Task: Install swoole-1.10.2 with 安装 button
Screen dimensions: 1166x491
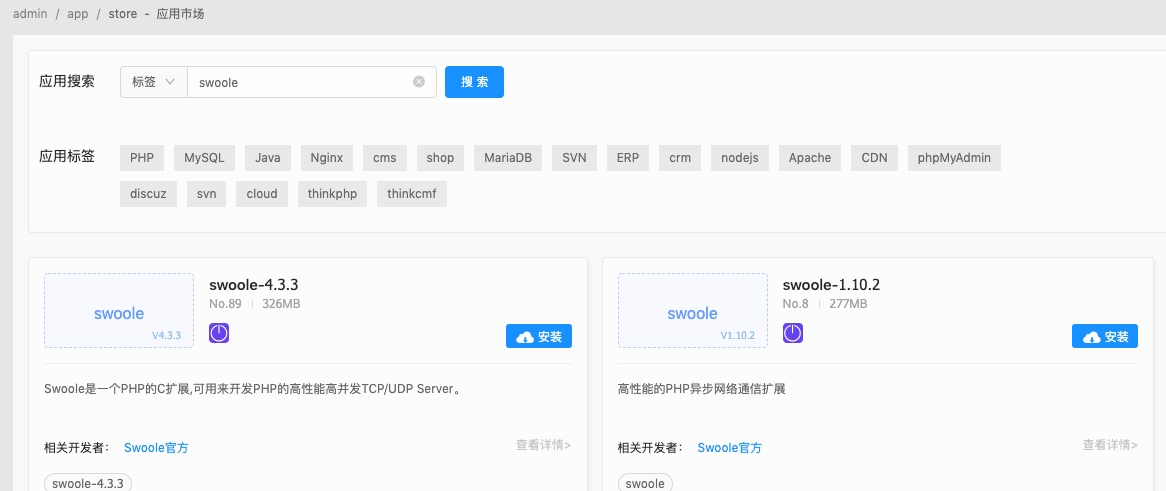Action: (1105, 336)
